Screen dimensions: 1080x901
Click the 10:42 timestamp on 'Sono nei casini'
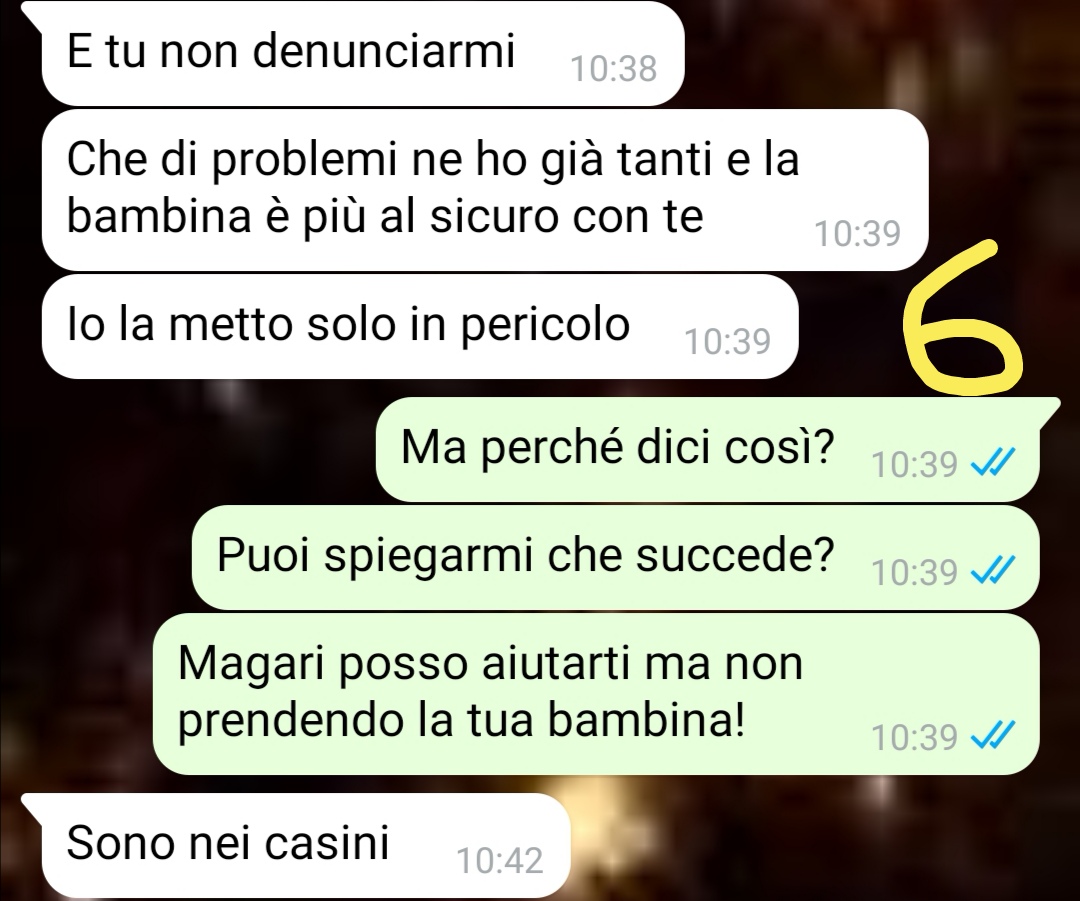coord(500,860)
